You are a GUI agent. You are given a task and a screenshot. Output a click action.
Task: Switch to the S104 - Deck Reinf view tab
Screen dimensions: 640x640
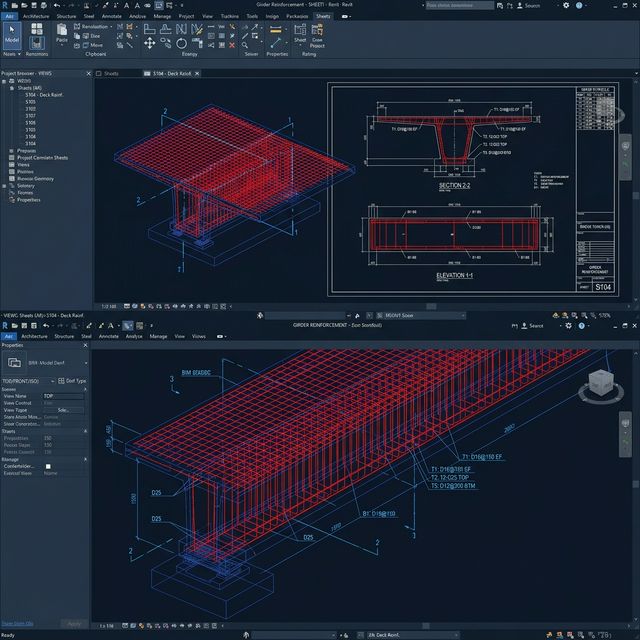pos(171,73)
